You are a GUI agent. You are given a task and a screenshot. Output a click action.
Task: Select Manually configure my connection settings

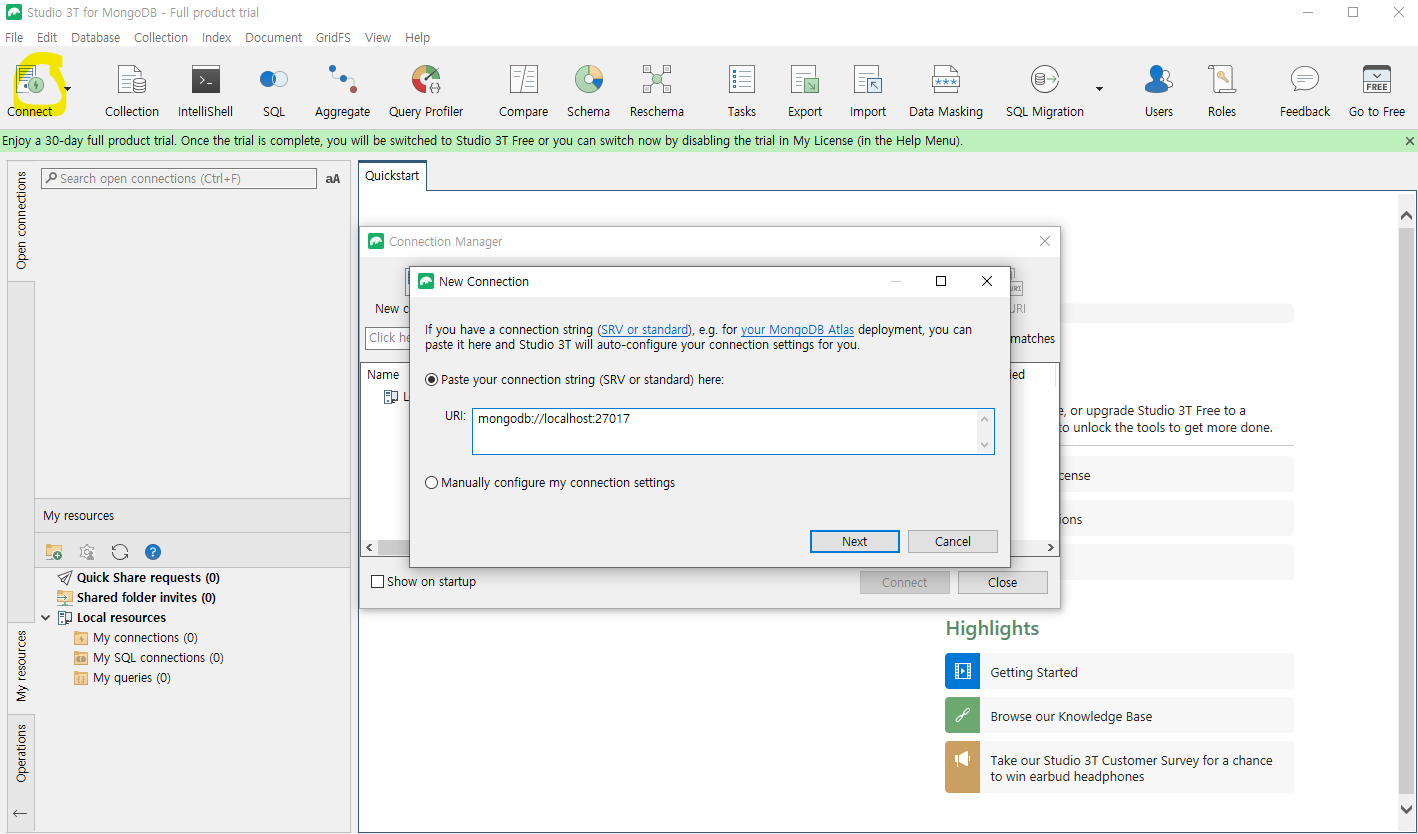432,483
